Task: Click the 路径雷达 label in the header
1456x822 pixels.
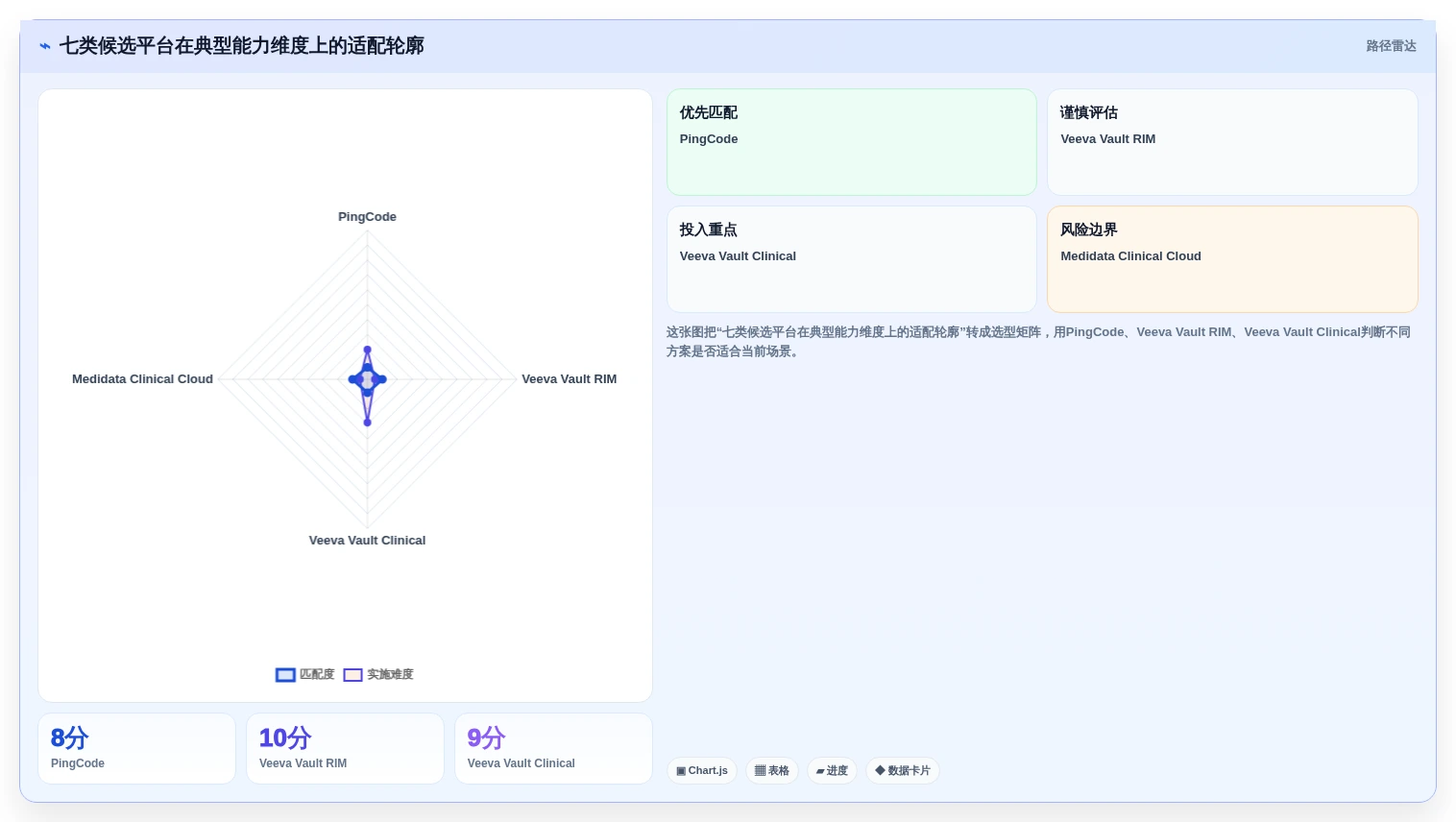Action: tap(1391, 46)
